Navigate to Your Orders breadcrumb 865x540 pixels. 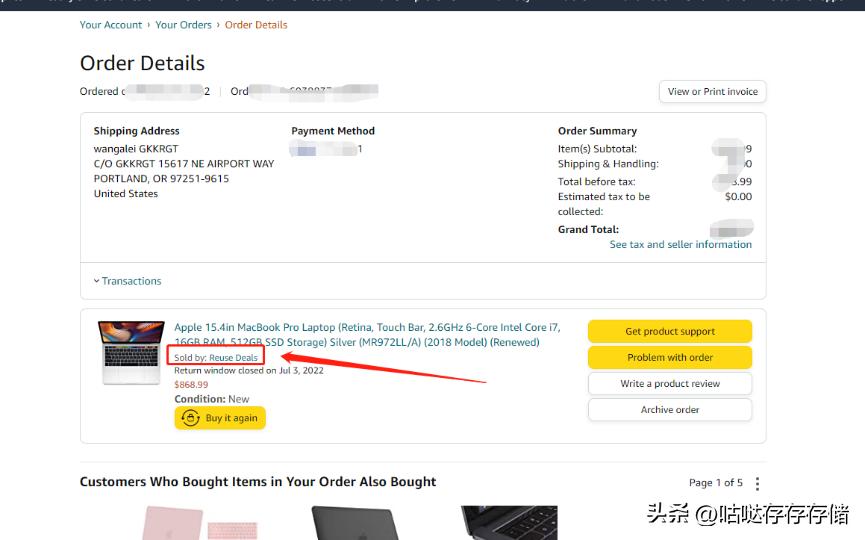click(183, 25)
